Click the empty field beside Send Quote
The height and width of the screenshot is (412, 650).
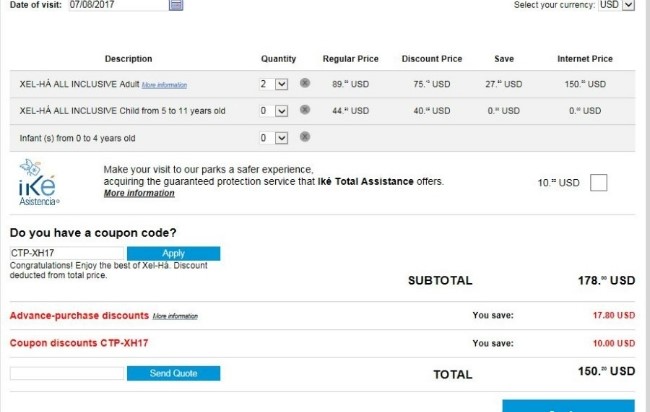(67, 373)
